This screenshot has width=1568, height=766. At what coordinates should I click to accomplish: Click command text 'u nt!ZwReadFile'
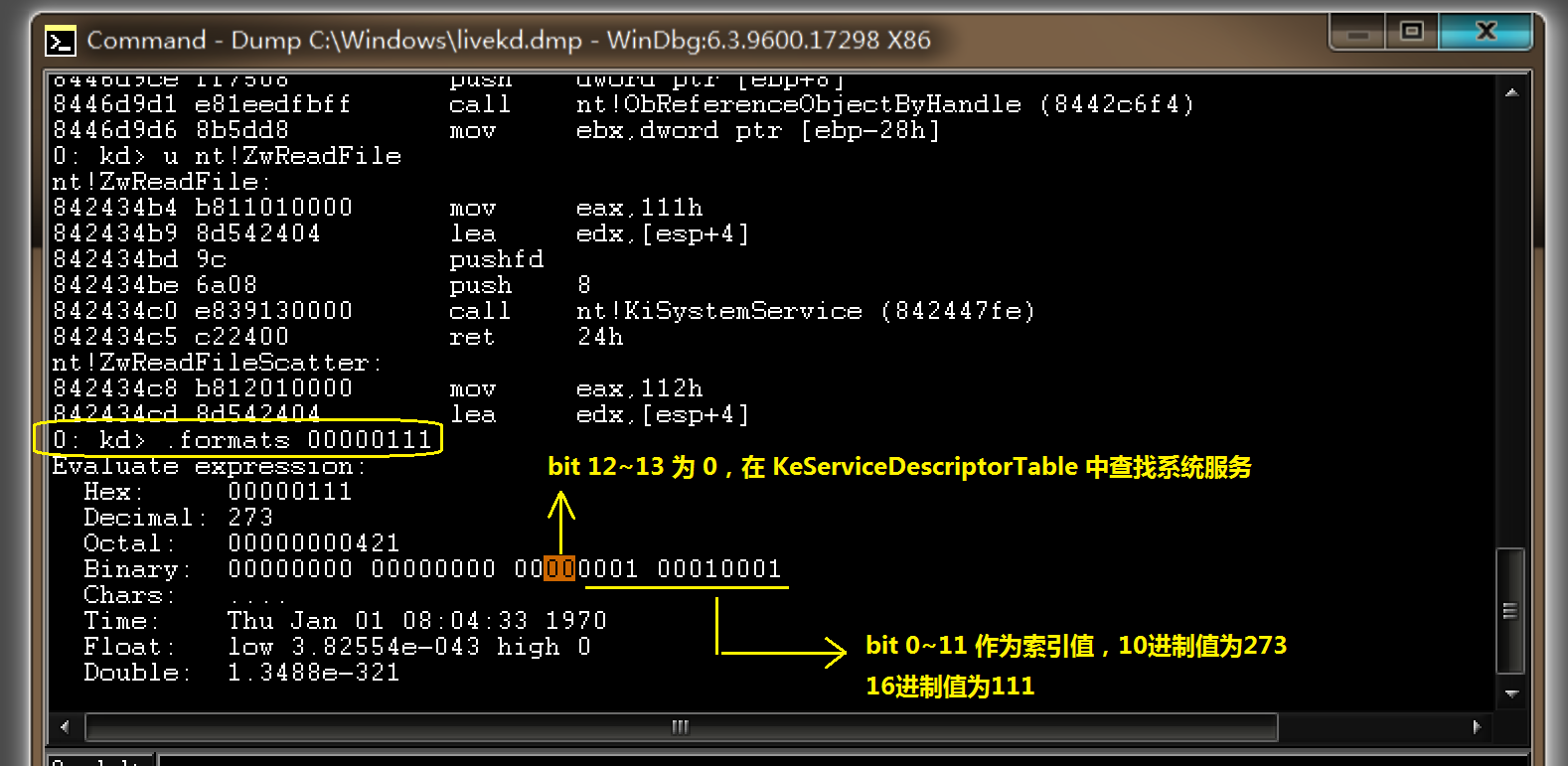click(x=282, y=156)
